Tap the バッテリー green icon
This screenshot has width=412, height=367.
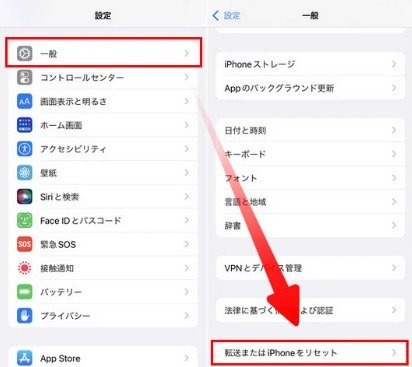pos(25,292)
